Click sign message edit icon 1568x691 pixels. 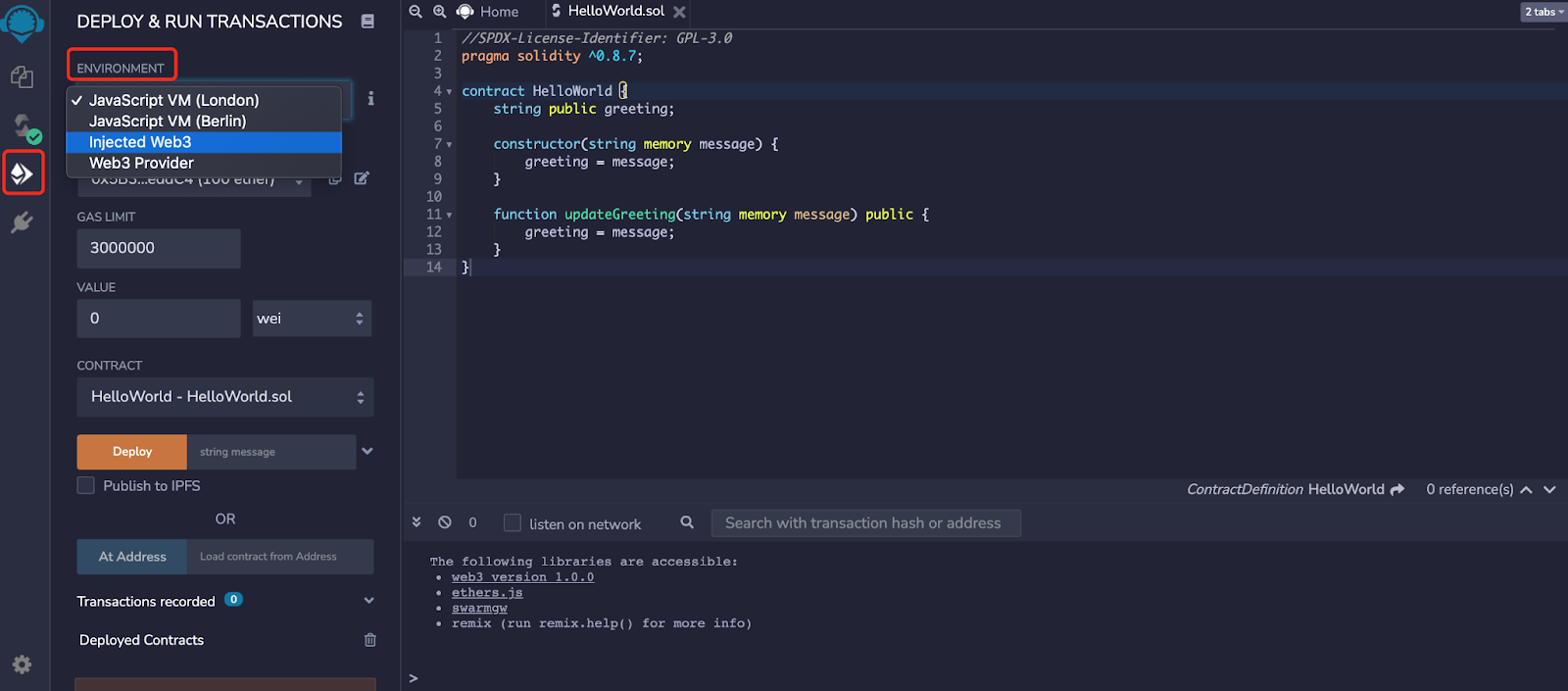coord(362,178)
